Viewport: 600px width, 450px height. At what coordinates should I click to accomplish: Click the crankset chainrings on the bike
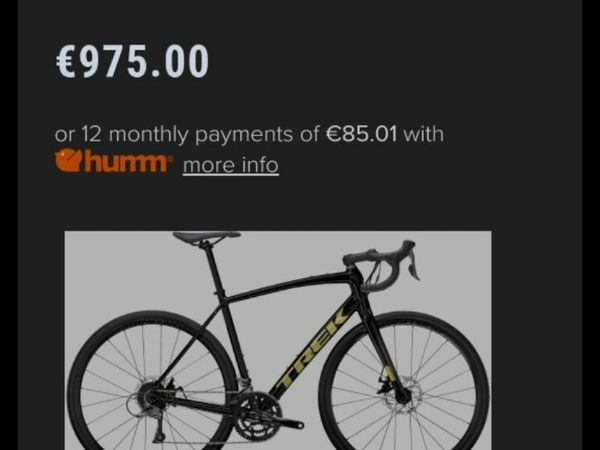tap(257, 417)
